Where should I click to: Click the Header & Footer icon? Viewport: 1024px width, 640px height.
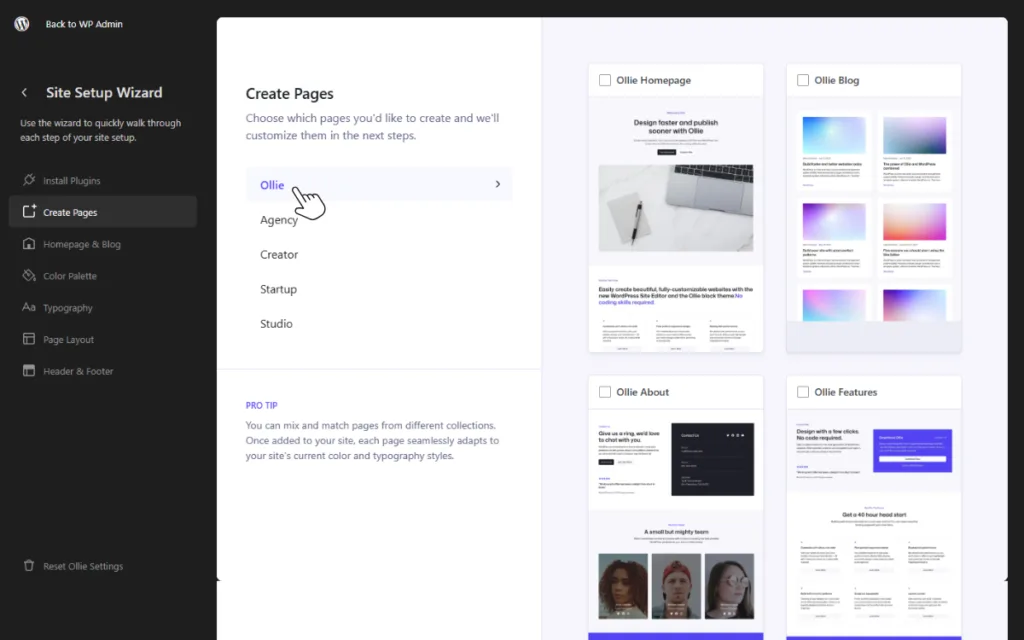[x=29, y=371]
